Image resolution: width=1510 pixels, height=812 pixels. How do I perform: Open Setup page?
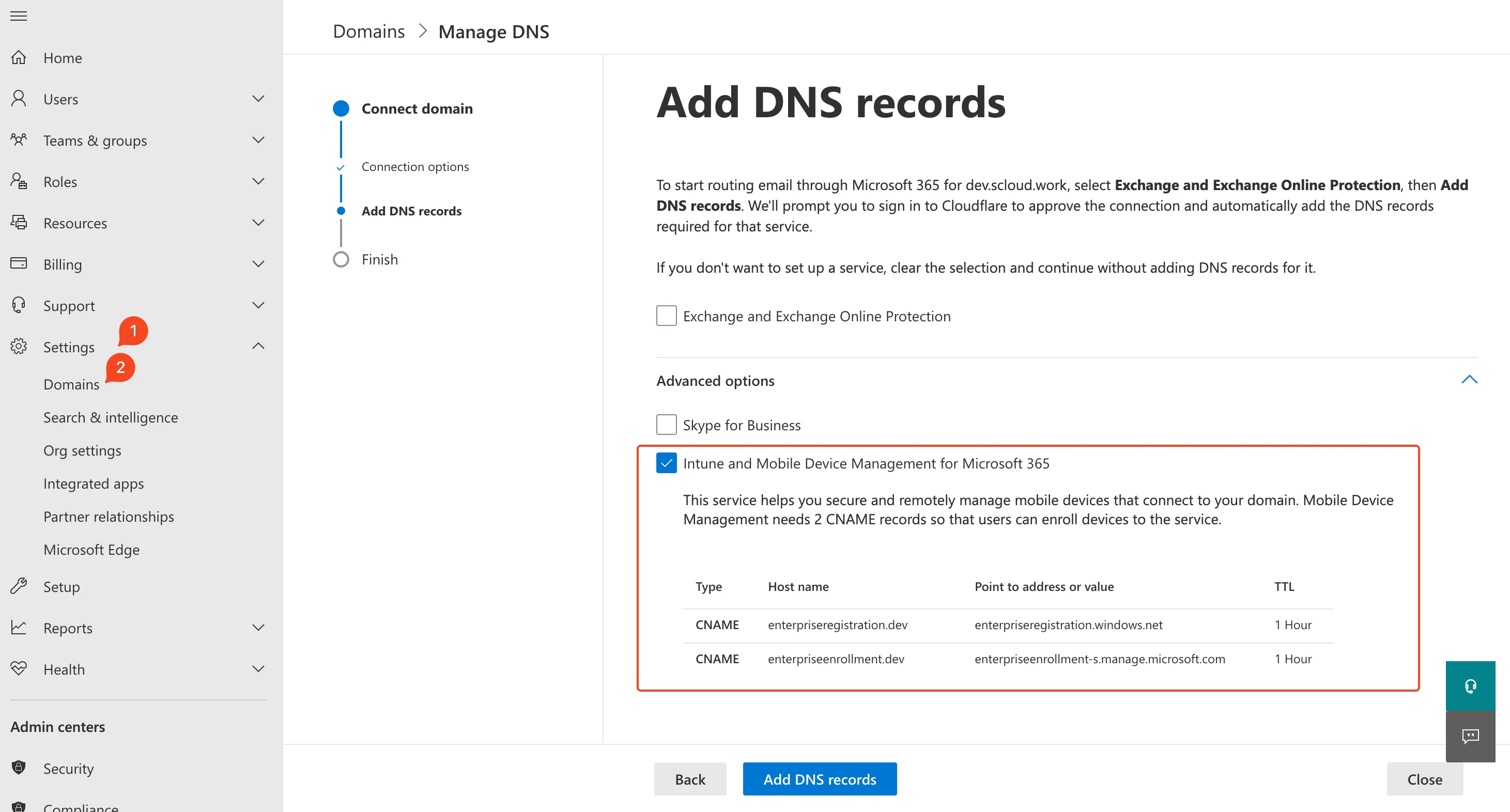[x=61, y=586]
